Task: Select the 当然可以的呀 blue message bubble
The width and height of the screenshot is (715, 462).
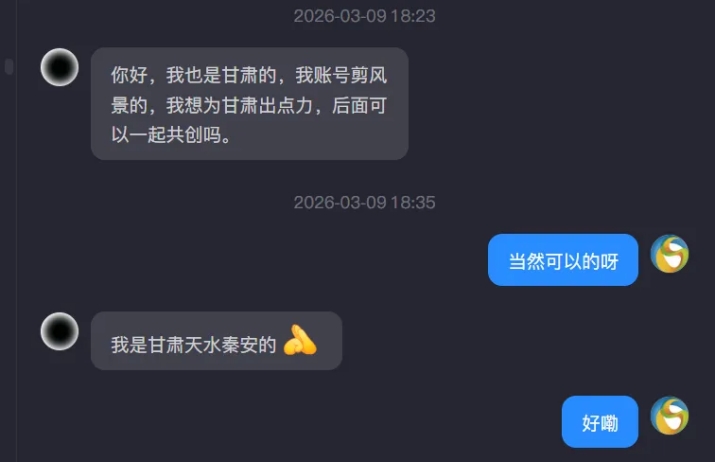Action: click(563, 260)
